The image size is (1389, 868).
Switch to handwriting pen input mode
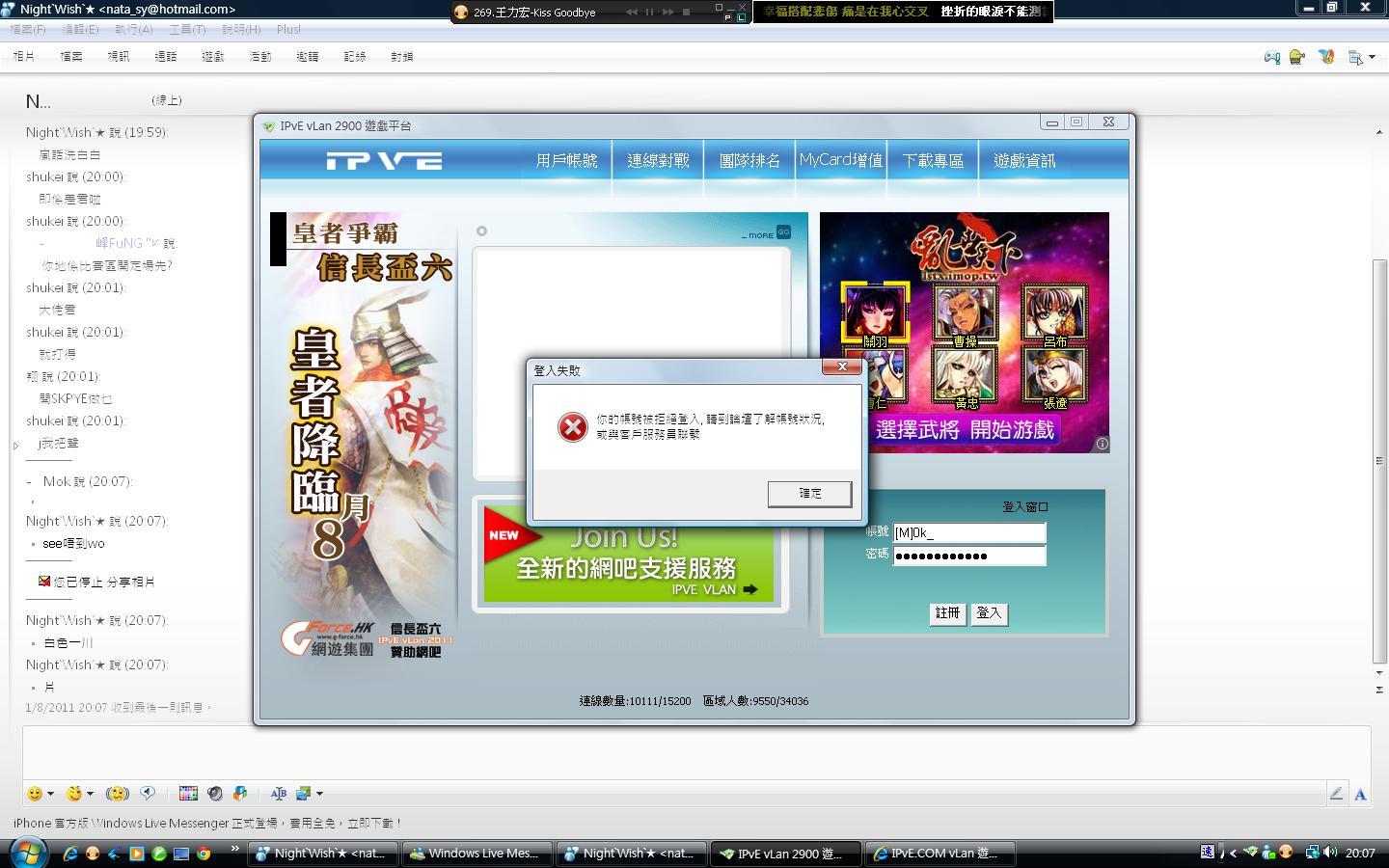click(1336, 794)
